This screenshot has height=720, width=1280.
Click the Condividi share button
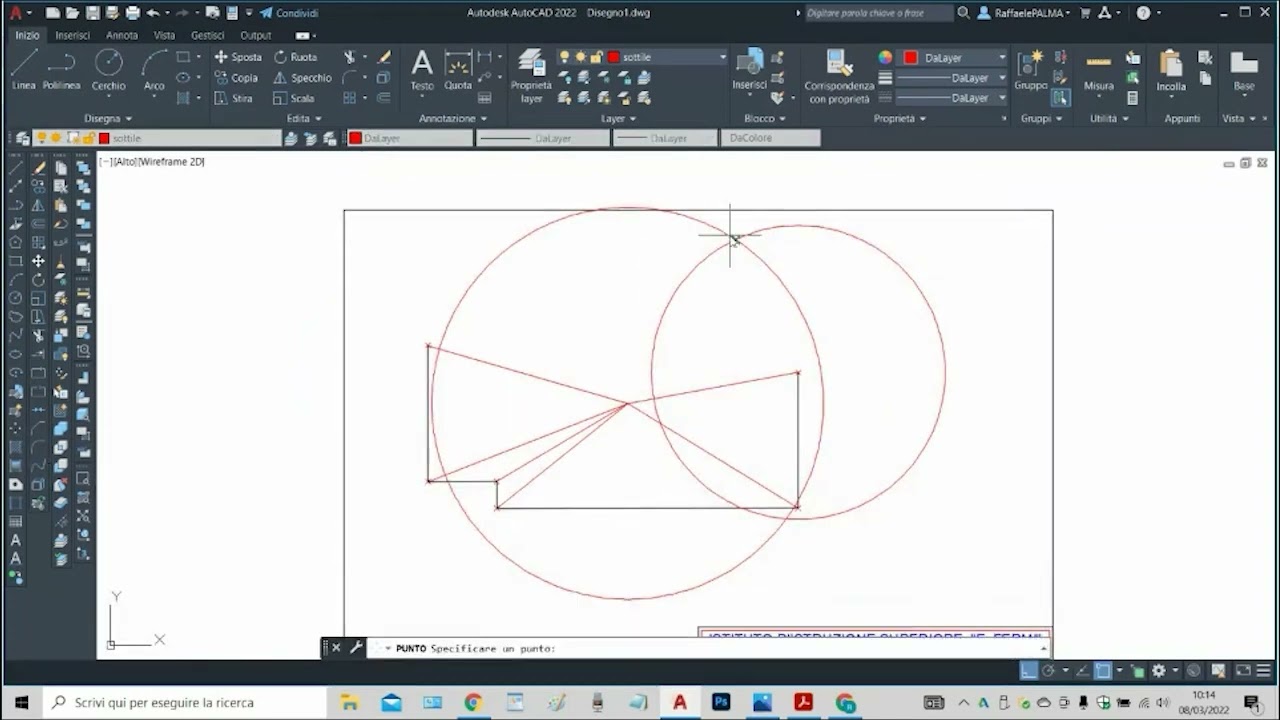(289, 13)
